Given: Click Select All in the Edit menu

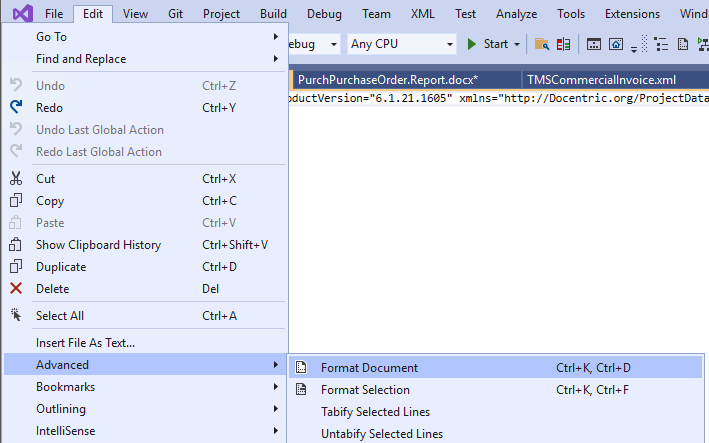Looking at the screenshot, I should pos(60,316).
